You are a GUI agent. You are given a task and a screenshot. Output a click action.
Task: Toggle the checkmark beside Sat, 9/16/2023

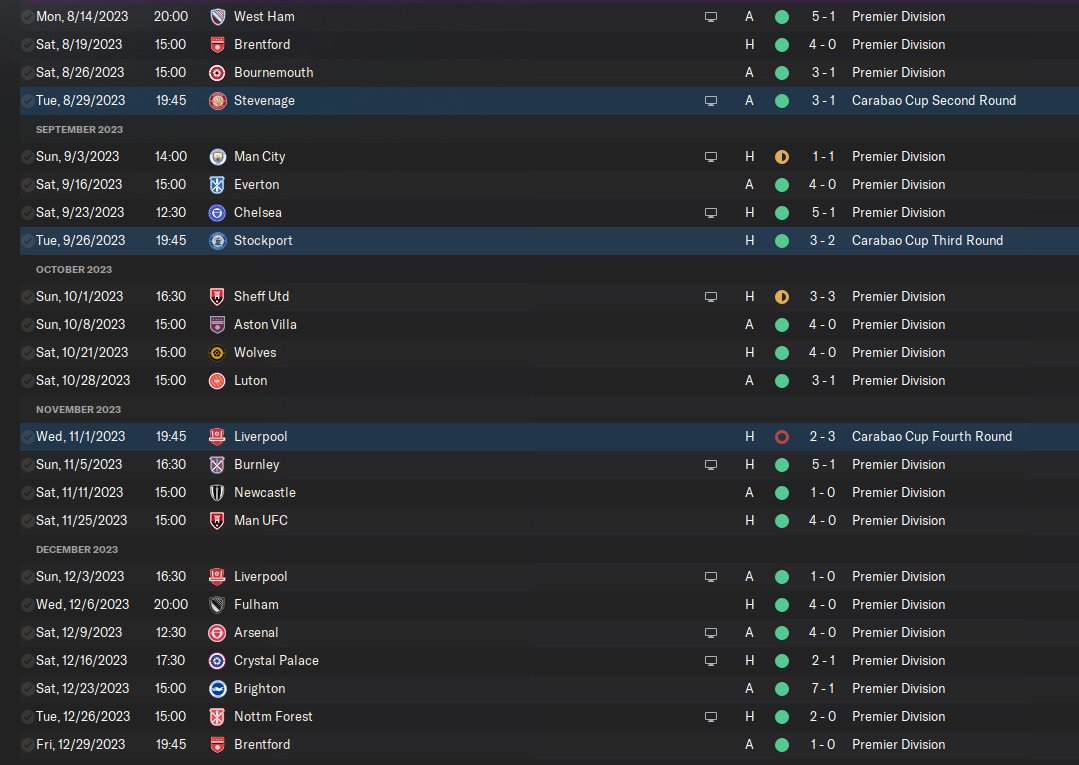pos(28,185)
